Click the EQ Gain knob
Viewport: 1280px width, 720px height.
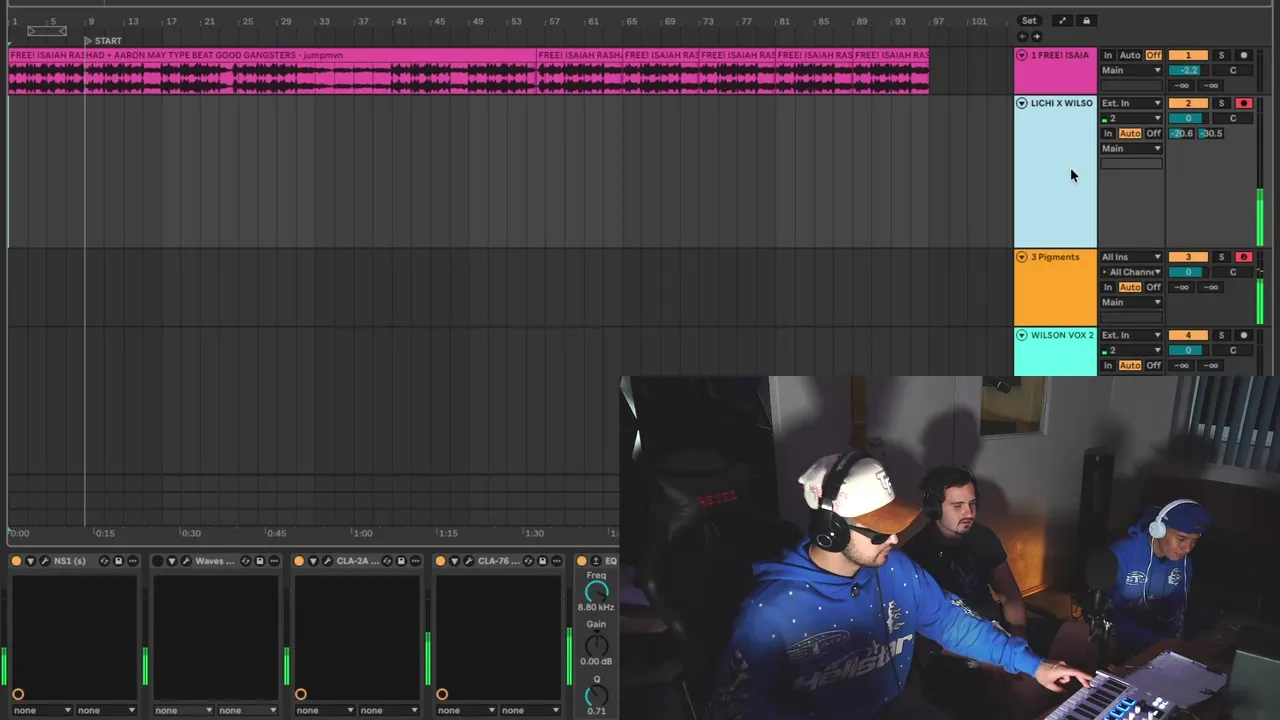[x=596, y=645]
